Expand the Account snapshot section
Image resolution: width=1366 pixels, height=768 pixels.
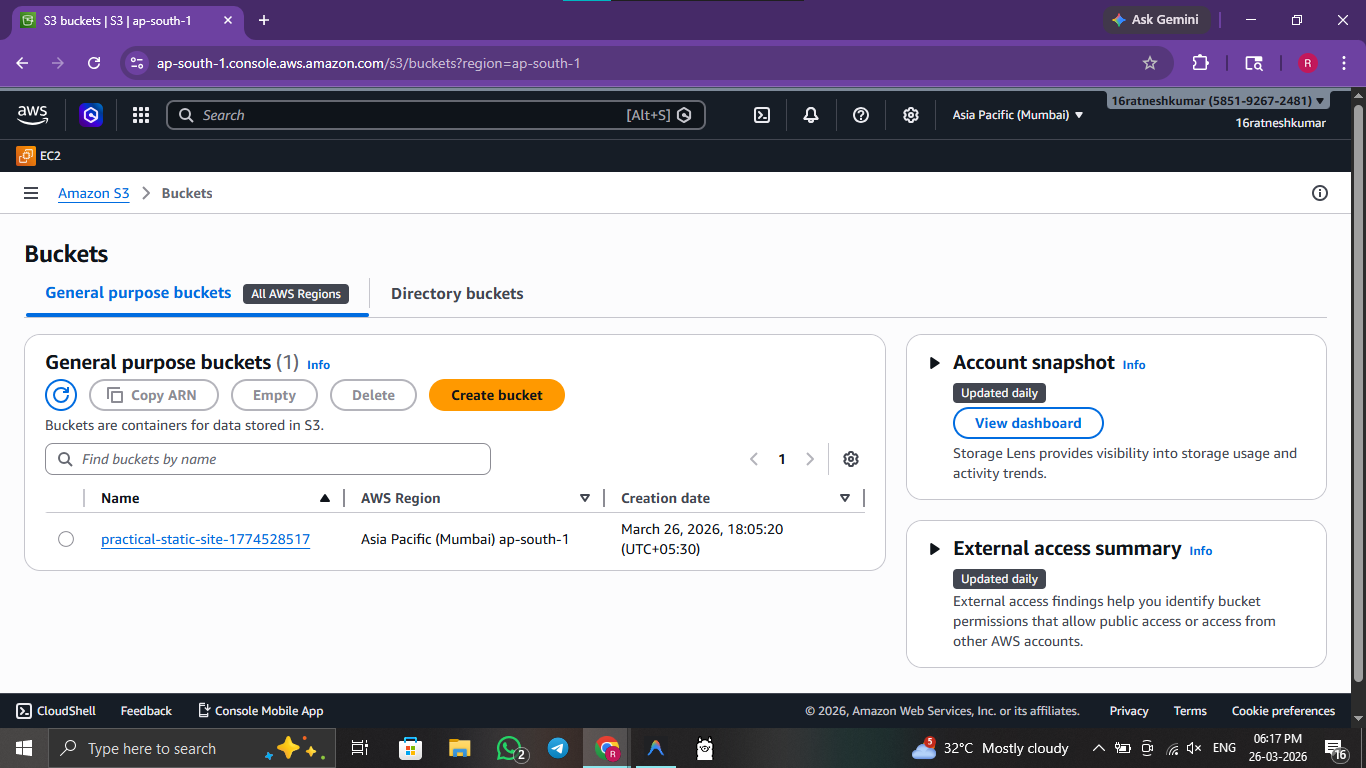click(x=935, y=363)
